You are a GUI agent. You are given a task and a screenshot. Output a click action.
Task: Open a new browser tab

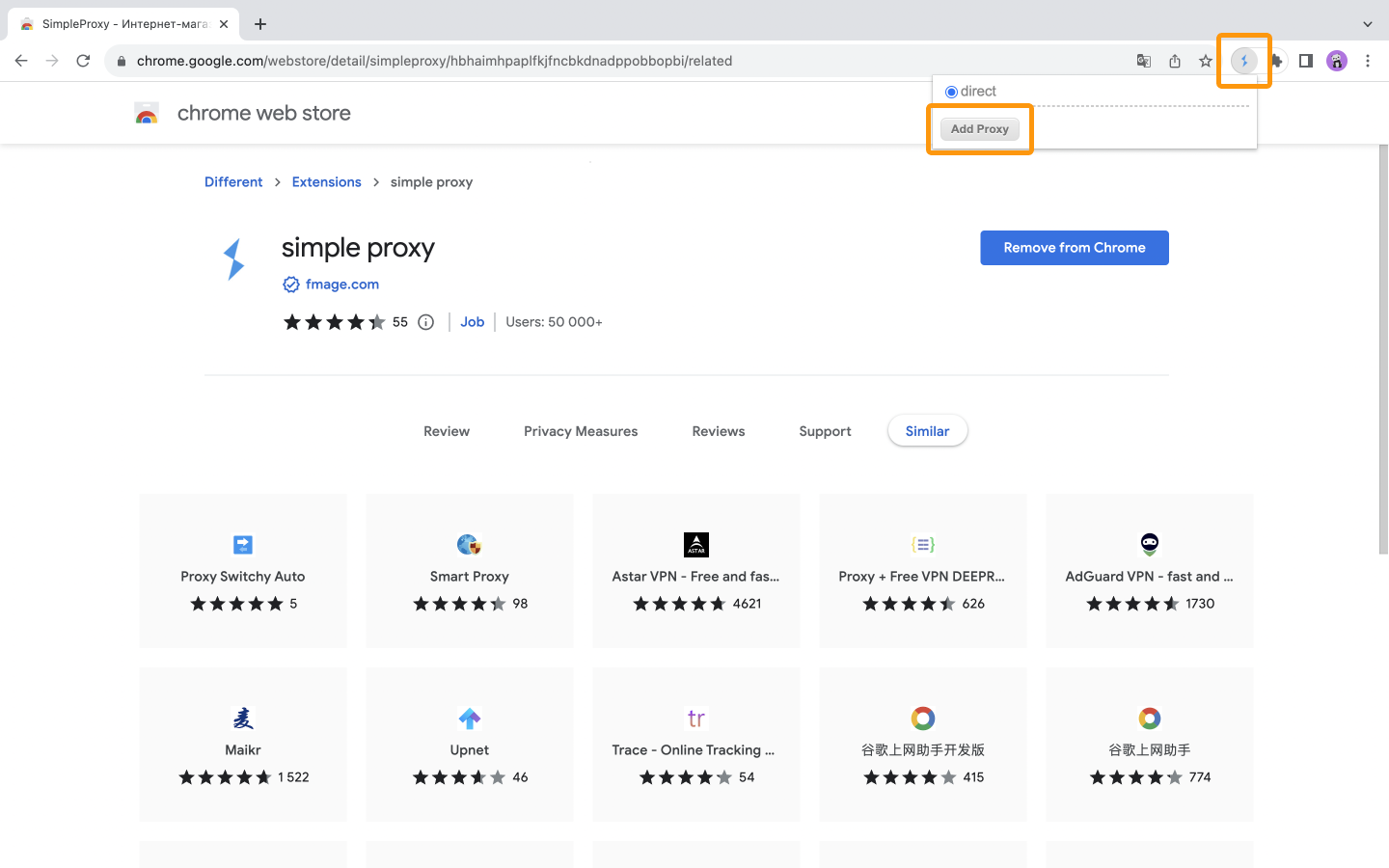click(260, 24)
